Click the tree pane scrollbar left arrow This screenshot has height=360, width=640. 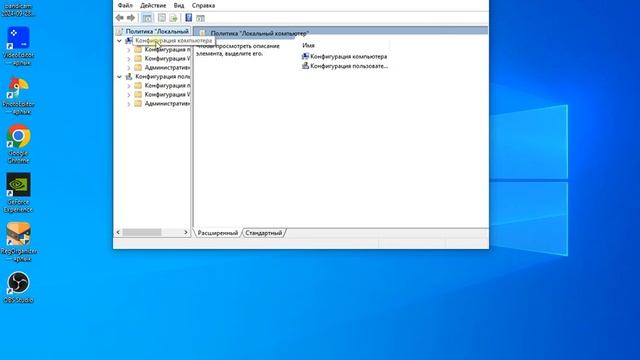pyautogui.click(x=118, y=232)
